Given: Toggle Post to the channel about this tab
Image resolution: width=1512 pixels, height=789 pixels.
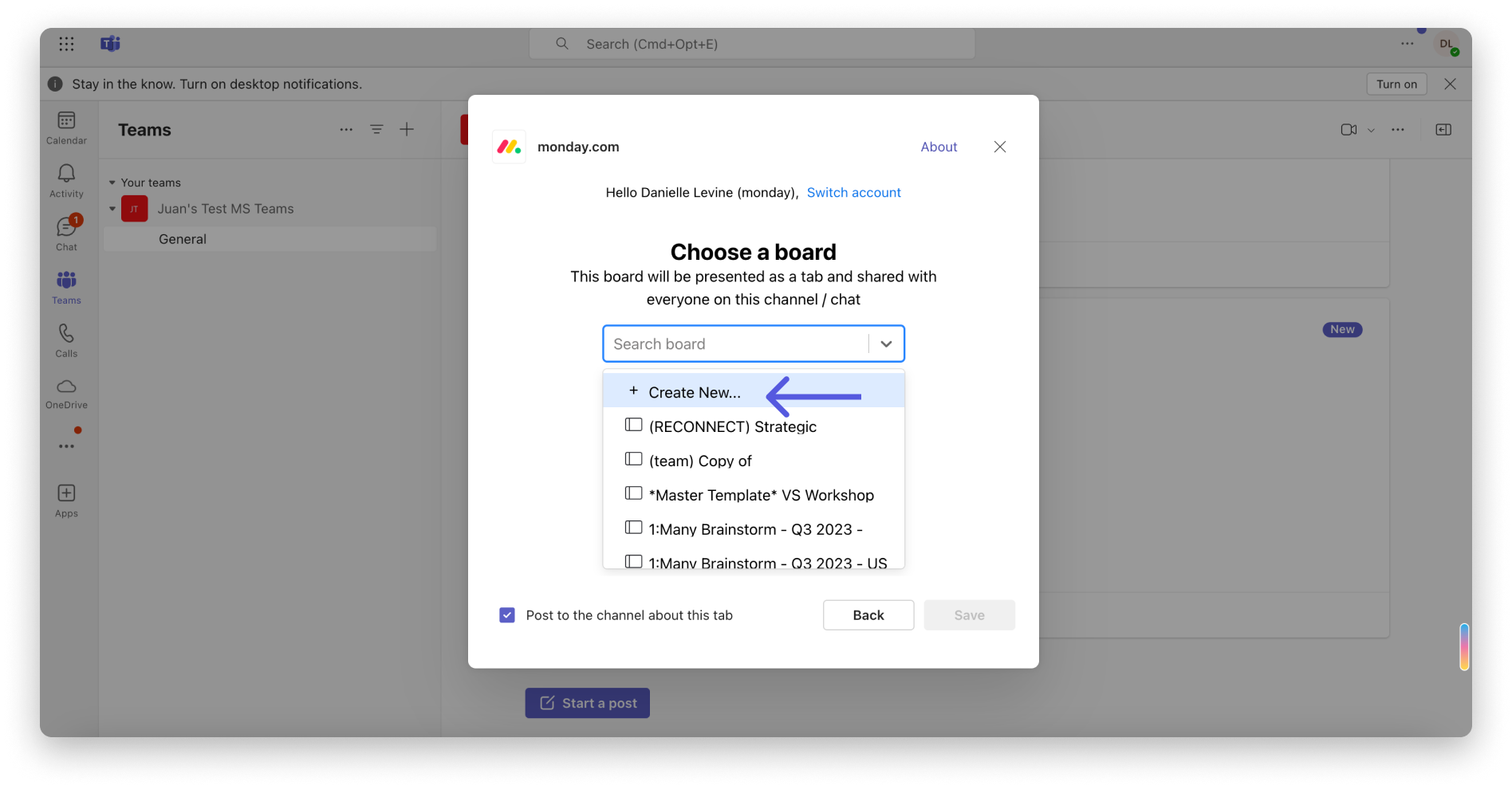Looking at the screenshot, I should [x=507, y=615].
